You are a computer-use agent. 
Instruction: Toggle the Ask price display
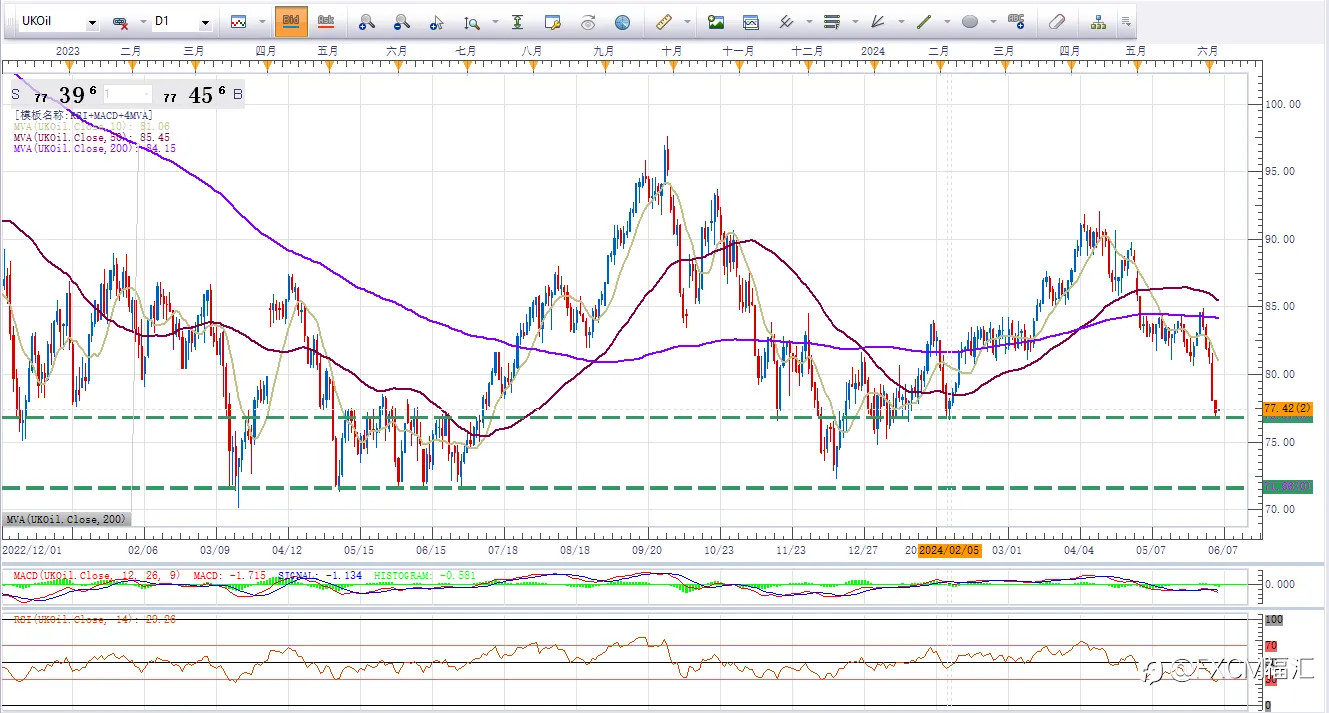(x=325, y=20)
